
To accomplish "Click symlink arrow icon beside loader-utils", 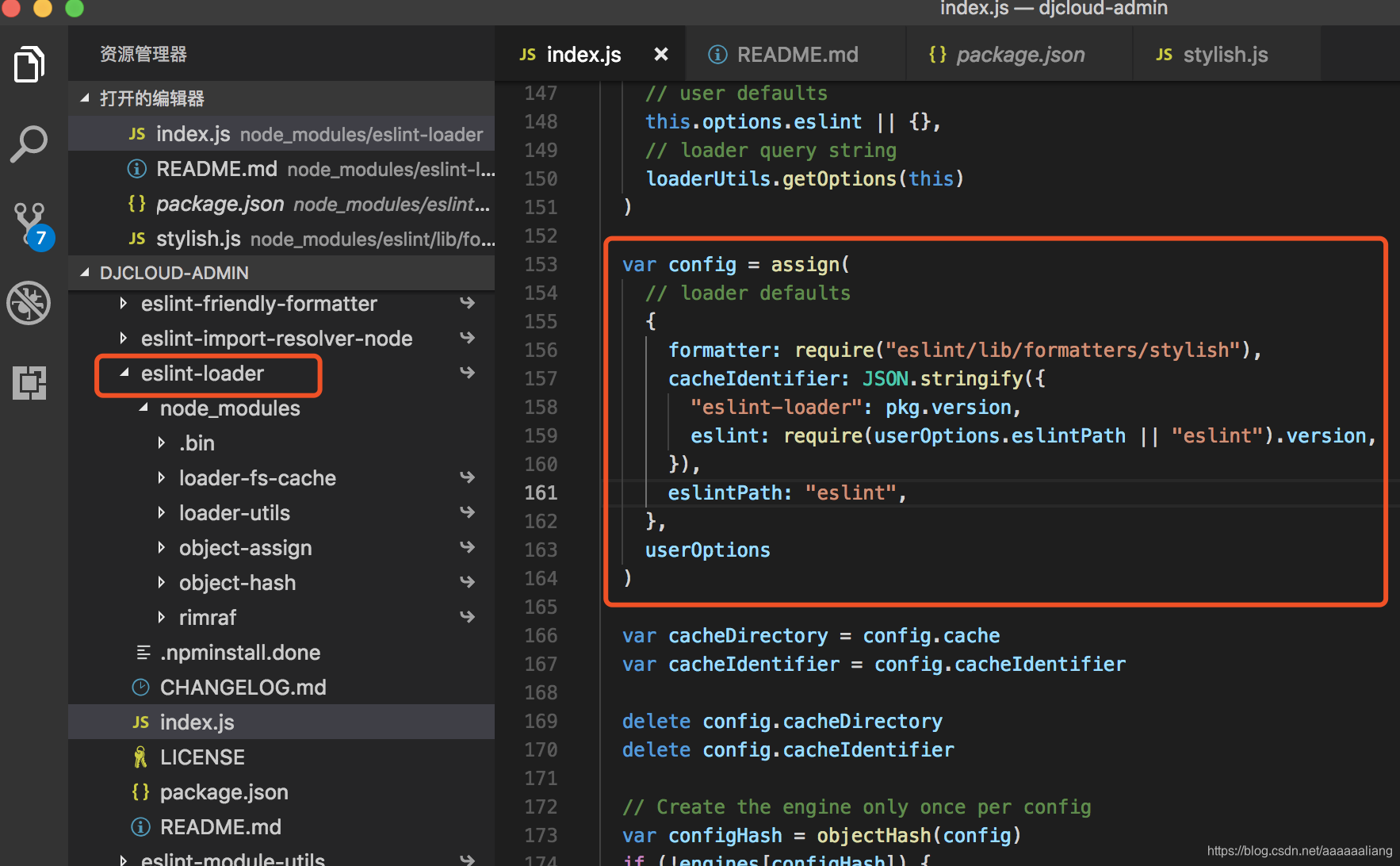I will click(x=468, y=512).
